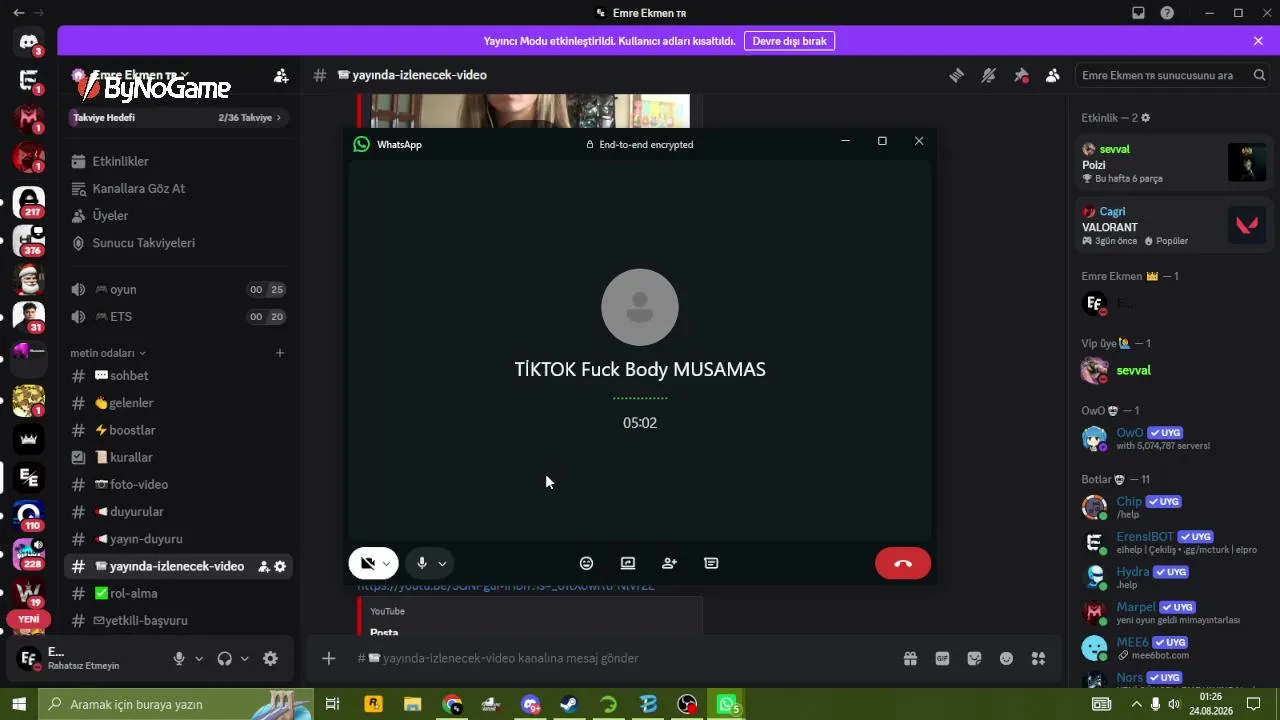Image resolution: width=1280 pixels, height=720 pixels.
Task: Open input device arrow beside Discord mic
Action: click(x=199, y=659)
